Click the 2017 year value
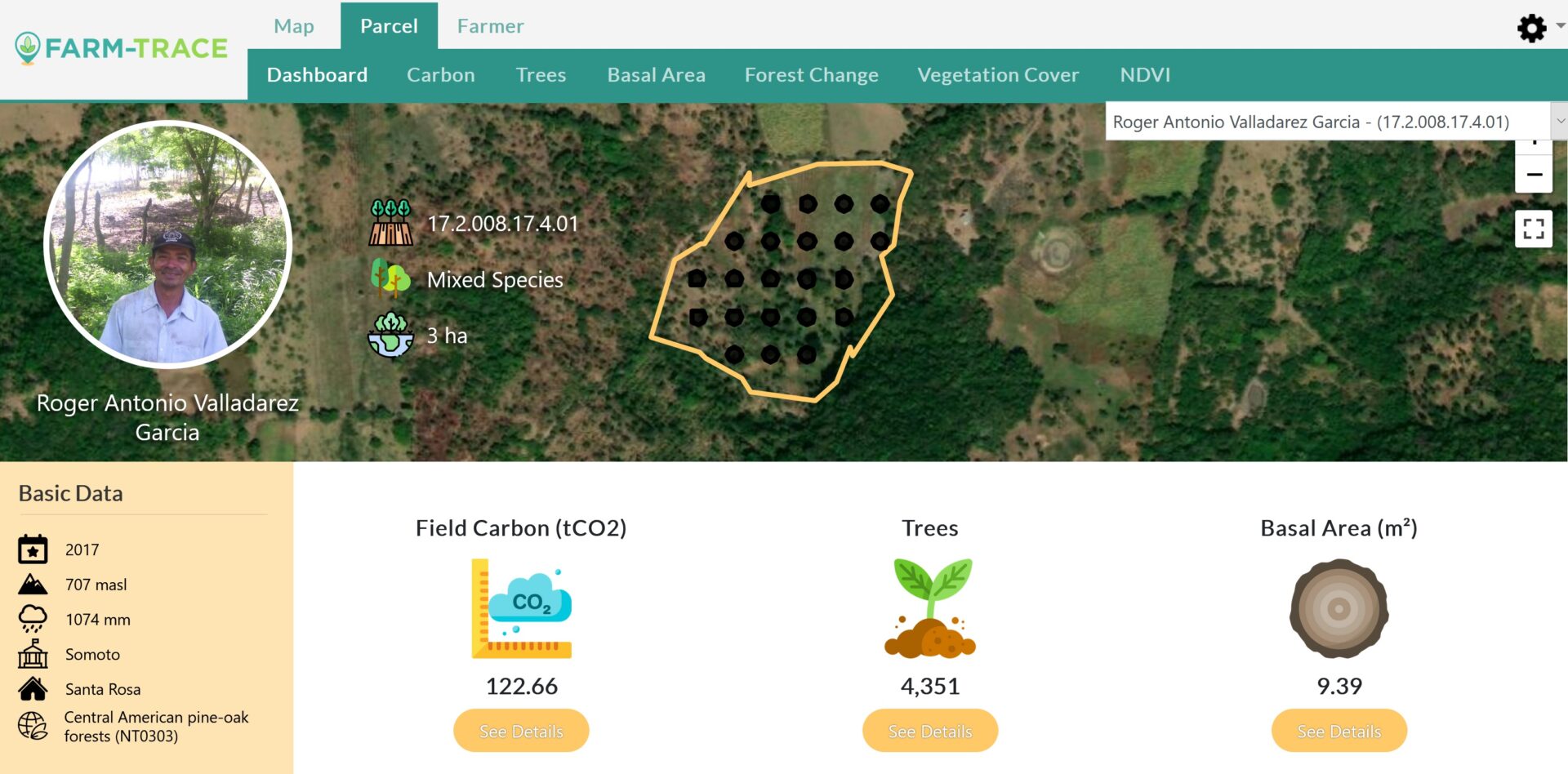1568x774 pixels. pyautogui.click(x=82, y=550)
